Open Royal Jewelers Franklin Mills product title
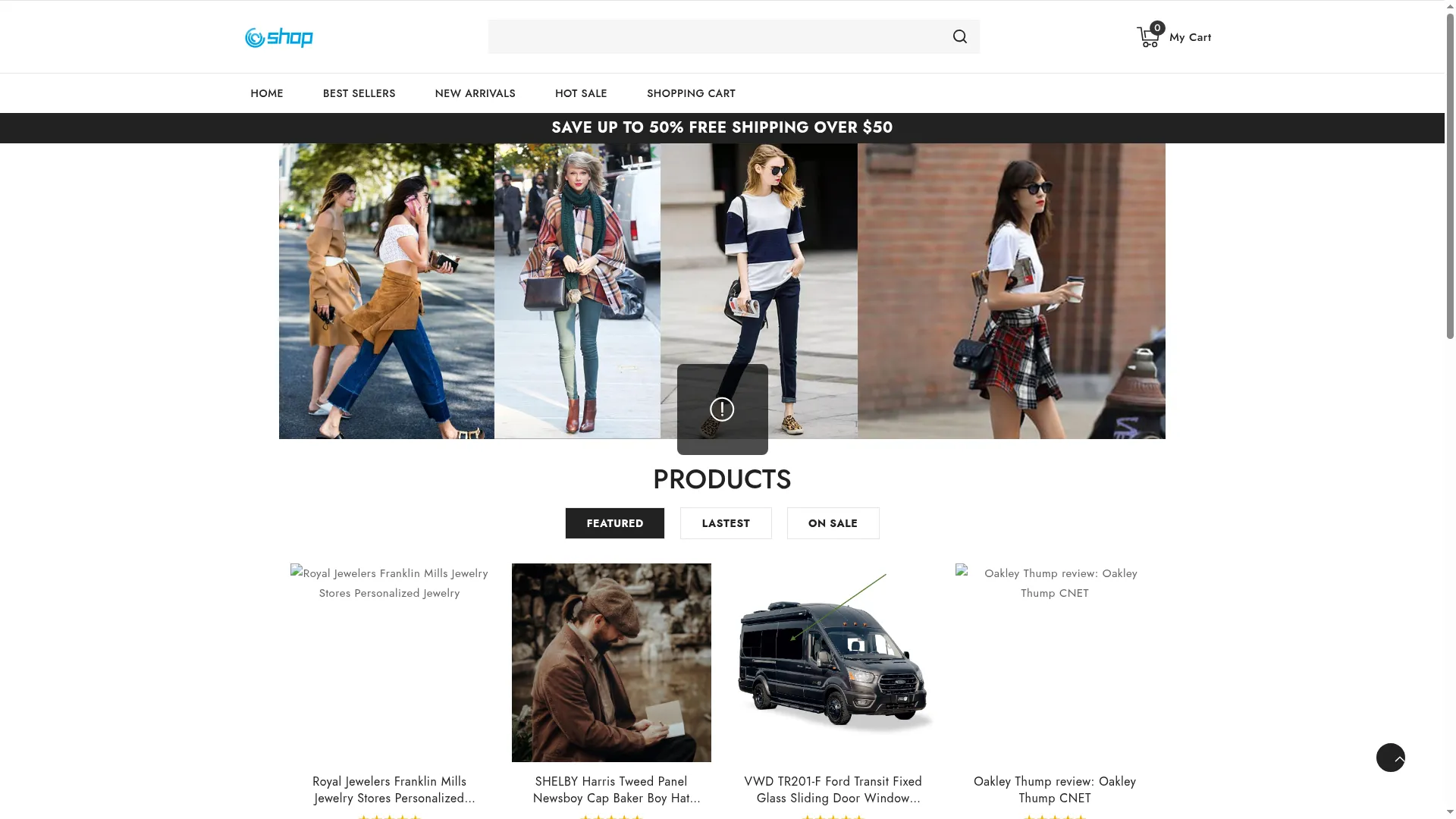Screen dimensions: 1456x819 390,789
